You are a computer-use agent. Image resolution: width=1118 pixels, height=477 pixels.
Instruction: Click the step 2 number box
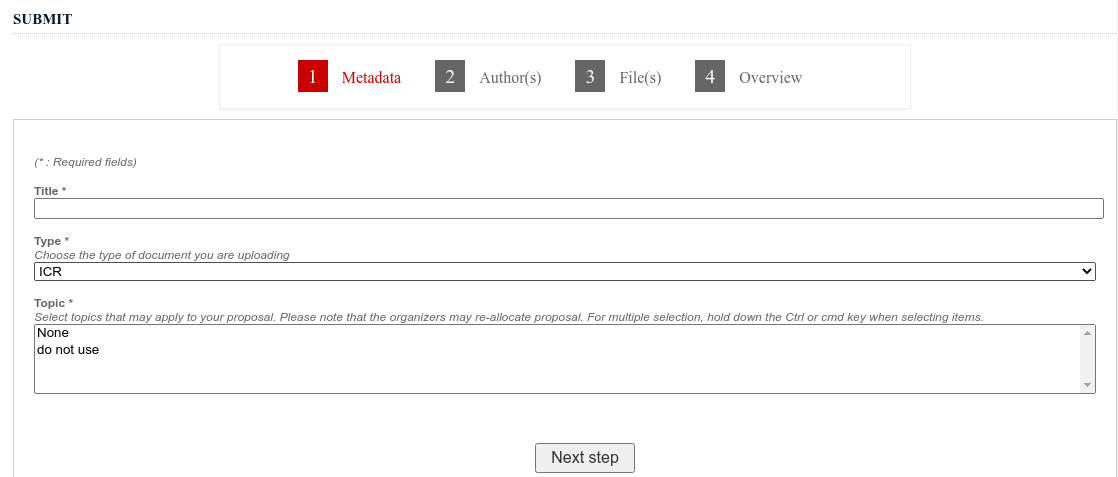click(450, 76)
